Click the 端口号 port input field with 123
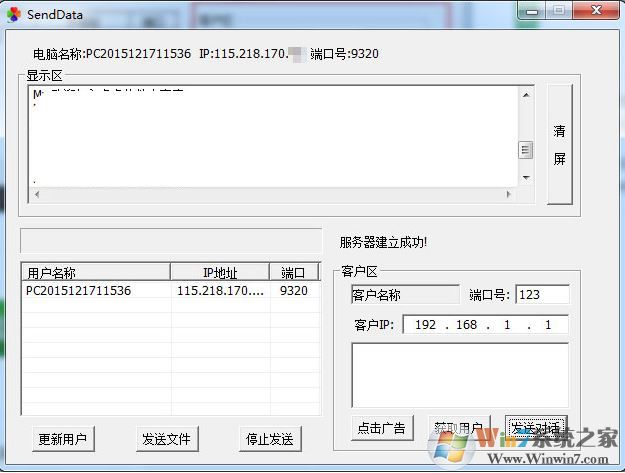 point(542,294)
